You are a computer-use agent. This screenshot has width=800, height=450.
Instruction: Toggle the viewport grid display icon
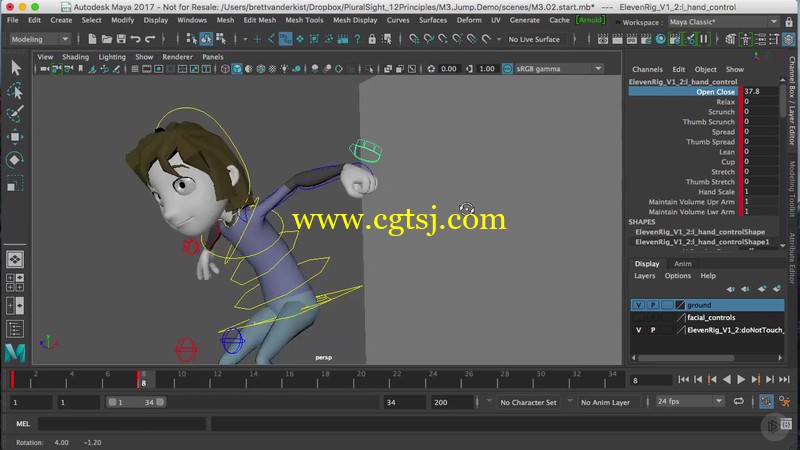coord(135,69)
